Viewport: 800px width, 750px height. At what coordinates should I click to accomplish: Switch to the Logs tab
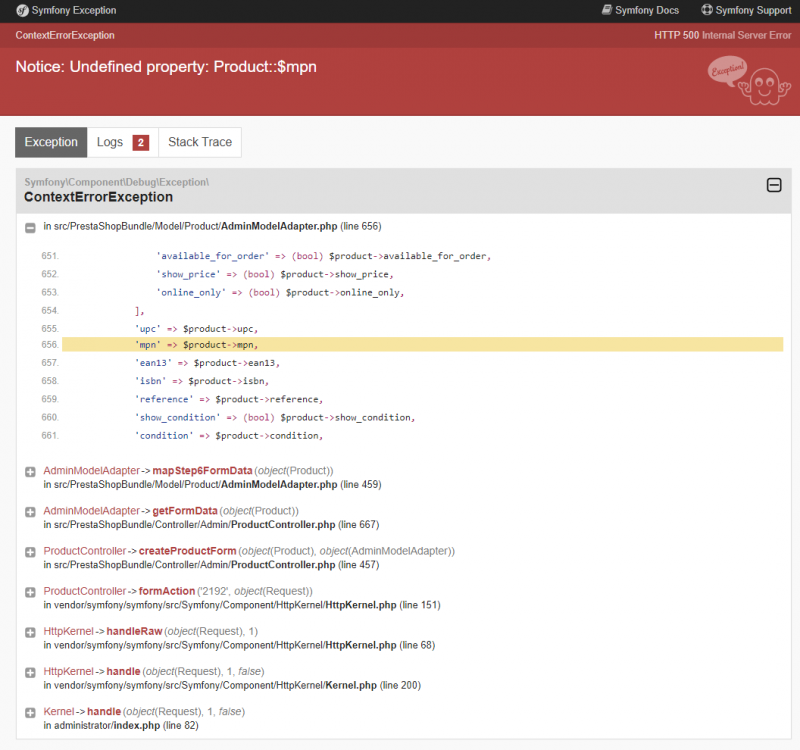[x=123, y=142]
